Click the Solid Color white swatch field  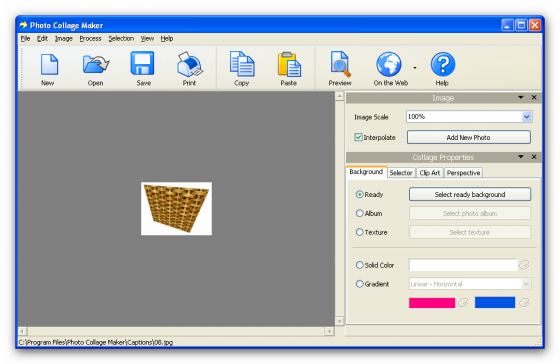(463, 265)
